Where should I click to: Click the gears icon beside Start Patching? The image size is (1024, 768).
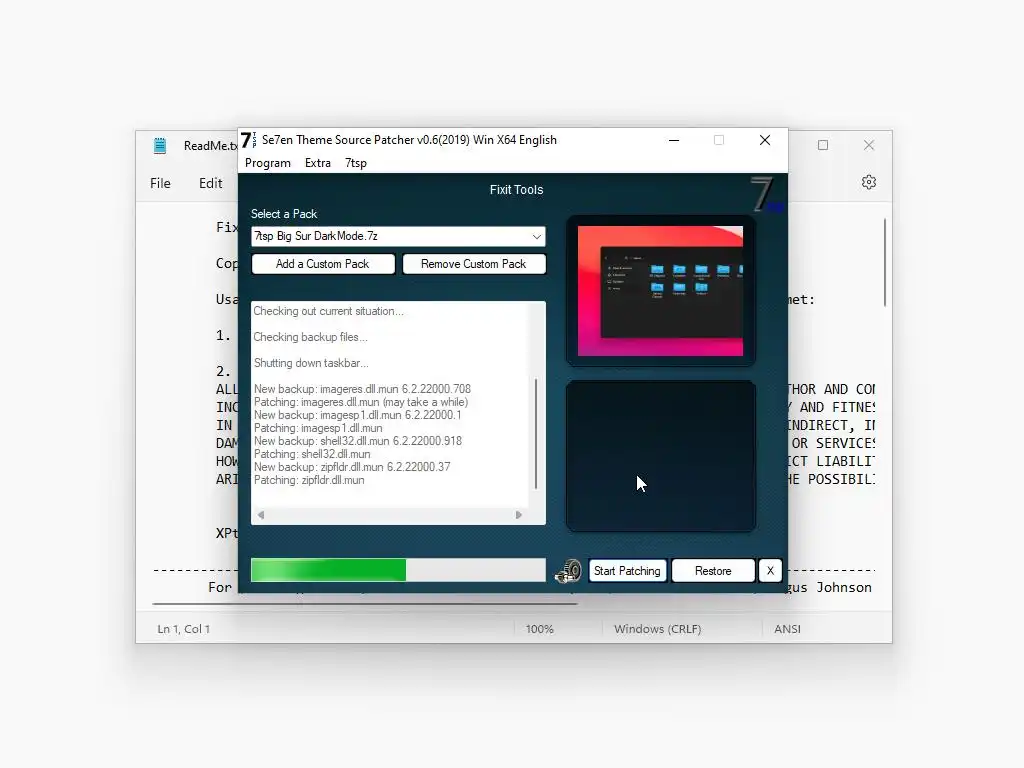569,571
